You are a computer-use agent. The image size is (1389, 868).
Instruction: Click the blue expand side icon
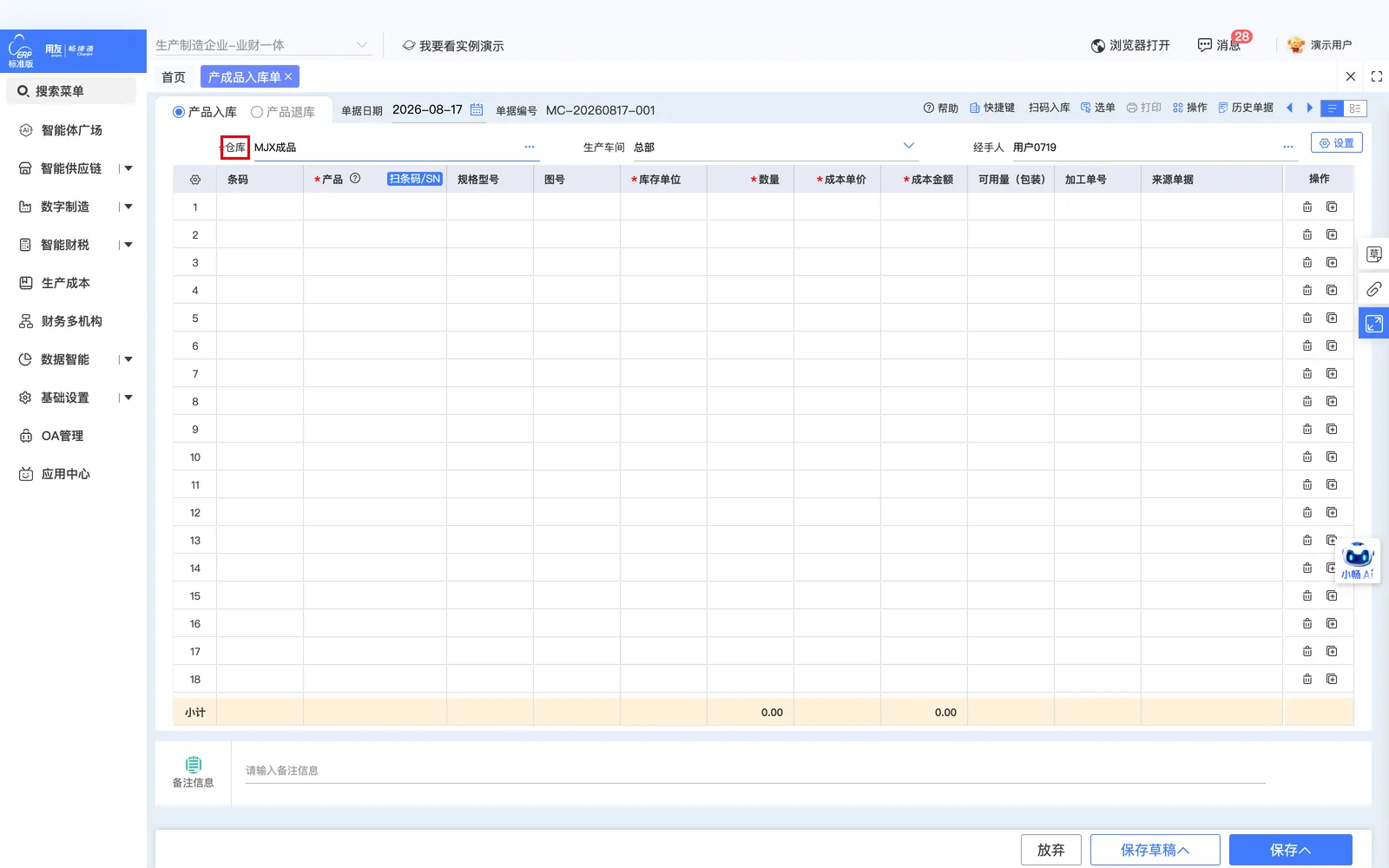coord(1374,323)
